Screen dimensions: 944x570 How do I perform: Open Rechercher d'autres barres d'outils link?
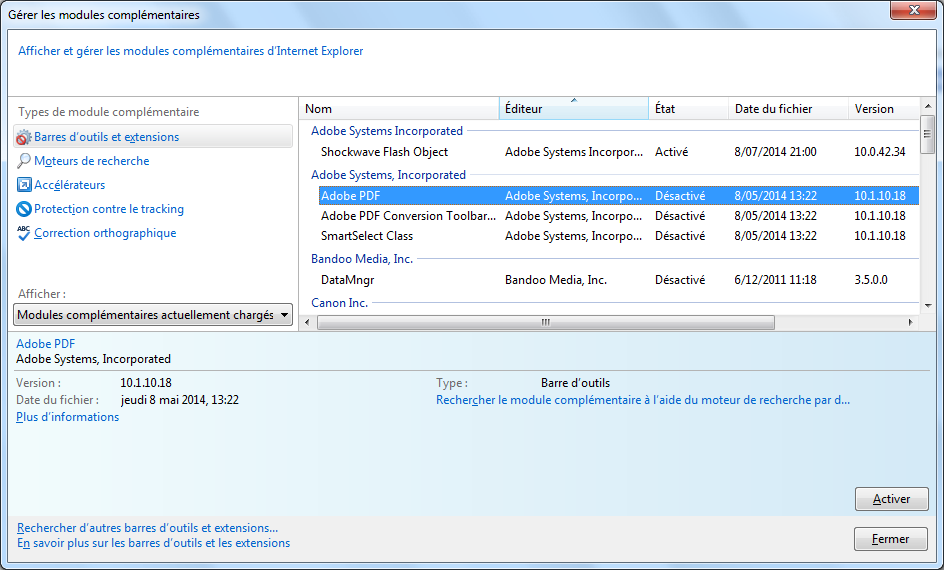[x=148, y=528]
